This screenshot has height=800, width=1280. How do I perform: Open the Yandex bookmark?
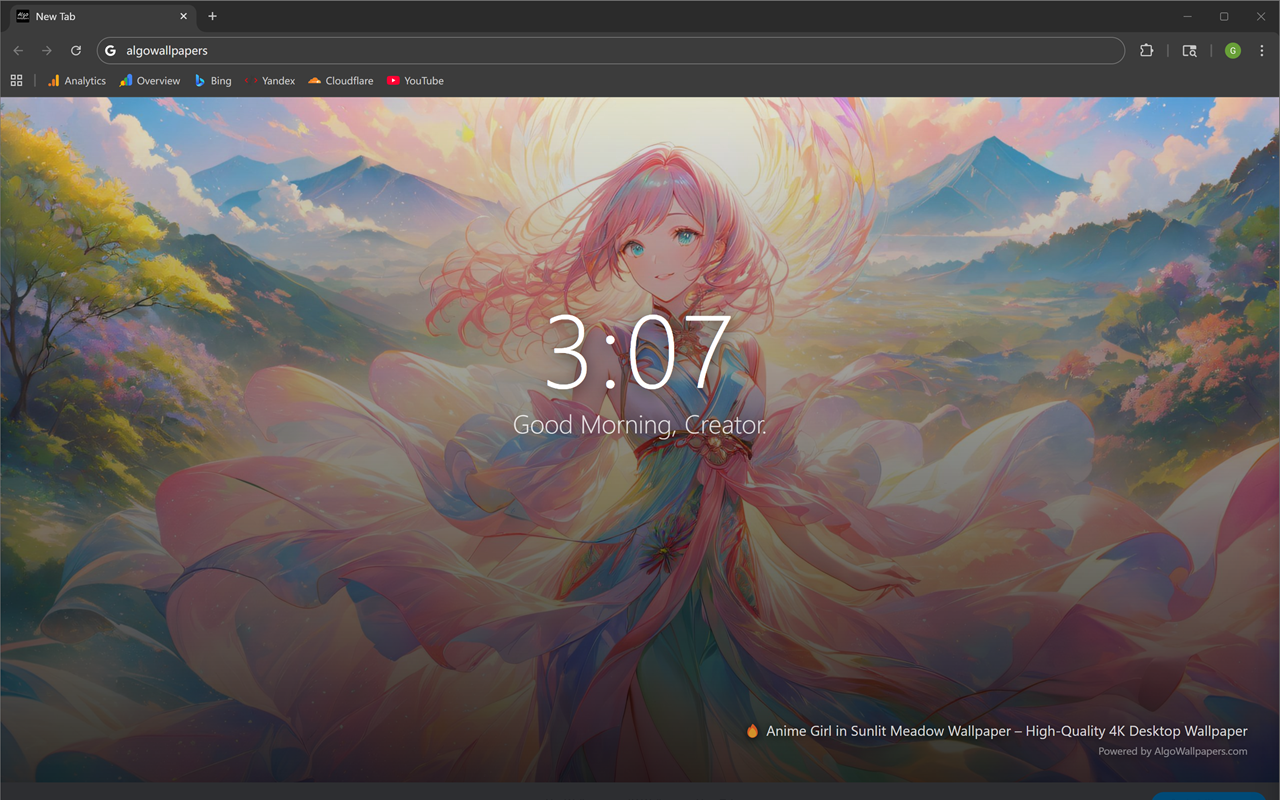pyautogui.click(x=269, y=80)
